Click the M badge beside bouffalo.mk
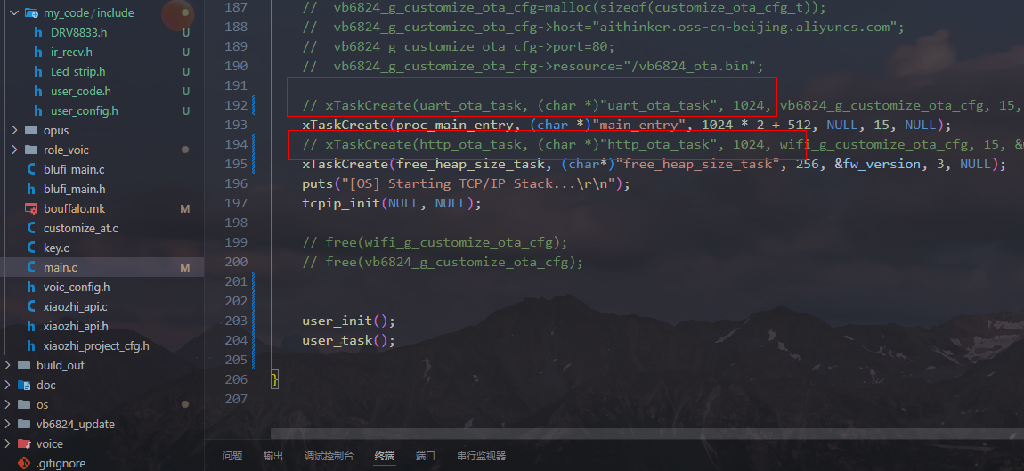 tap(185, 209)
